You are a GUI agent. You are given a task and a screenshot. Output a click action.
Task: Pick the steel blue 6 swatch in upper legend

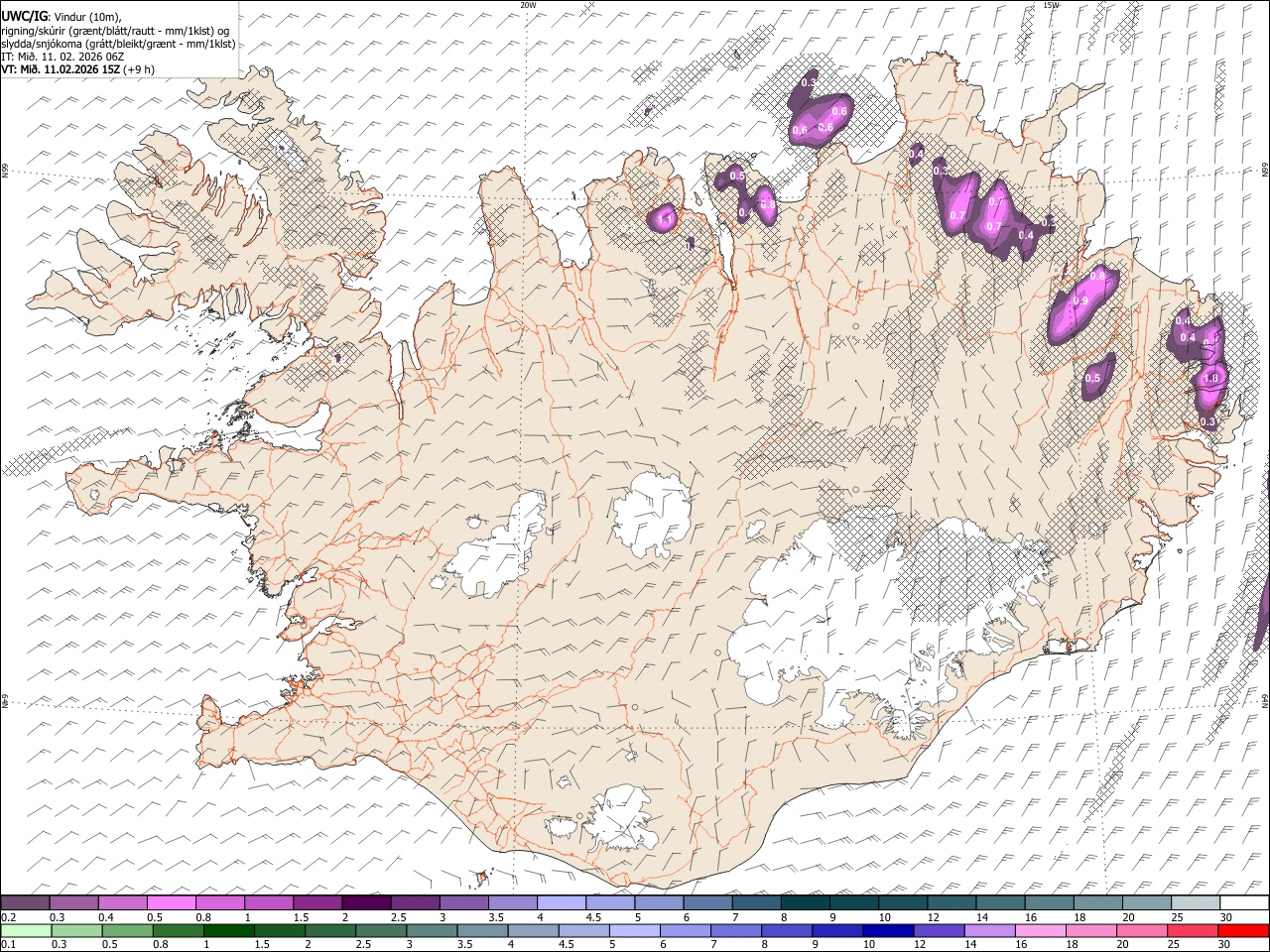[708, 902]
